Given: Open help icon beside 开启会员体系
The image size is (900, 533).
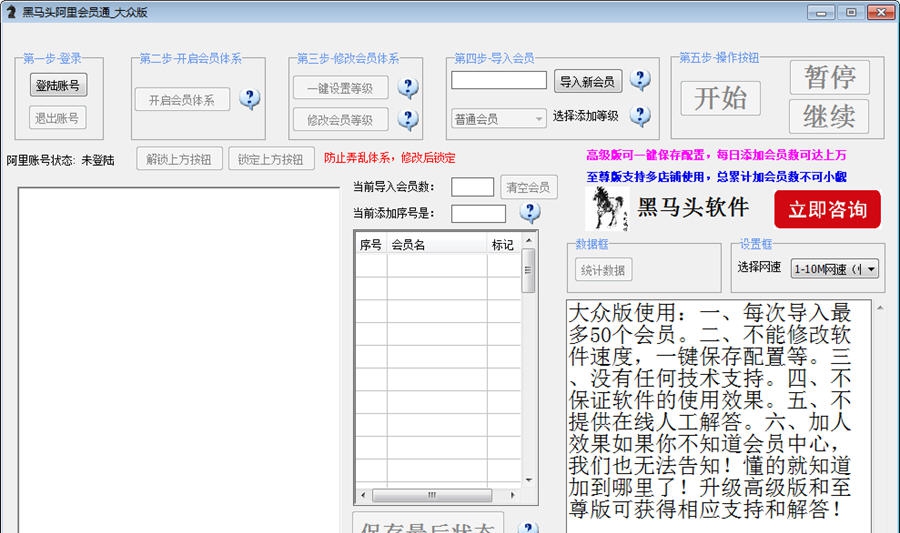Looking at the screenshot, I should pos(249,99).
